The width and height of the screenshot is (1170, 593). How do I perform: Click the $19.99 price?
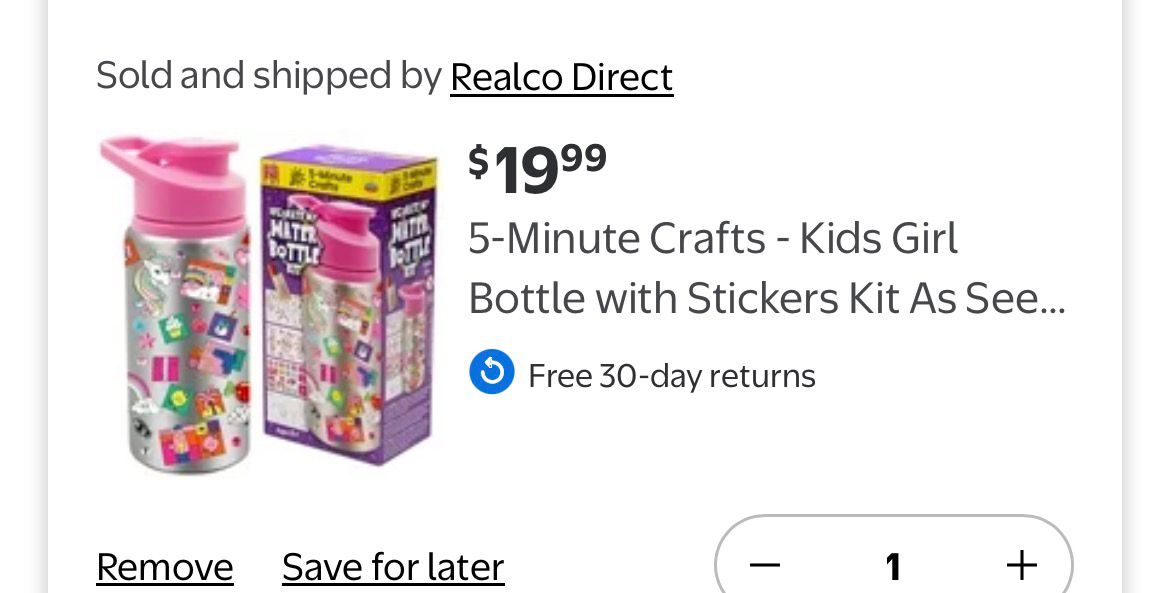[538, 168]
